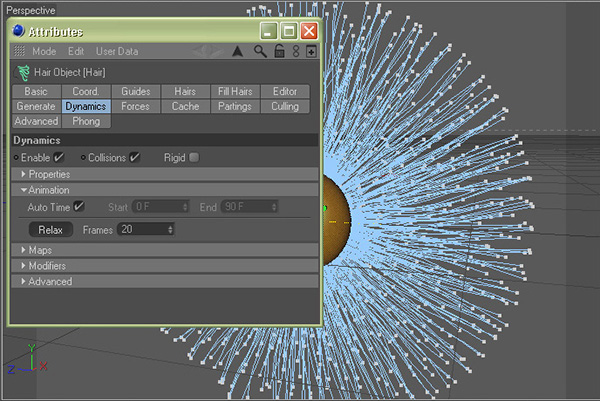The width and height of the screenshot is (600, 401).
Task: Open the User Data menu
Action: [x=117, y=51]
